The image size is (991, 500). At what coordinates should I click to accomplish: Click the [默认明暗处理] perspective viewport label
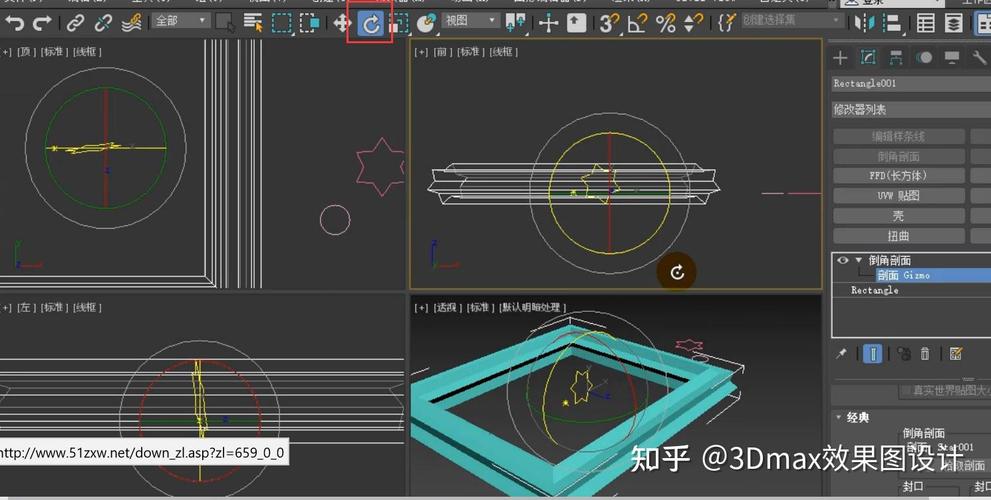(x=532, y=308)
